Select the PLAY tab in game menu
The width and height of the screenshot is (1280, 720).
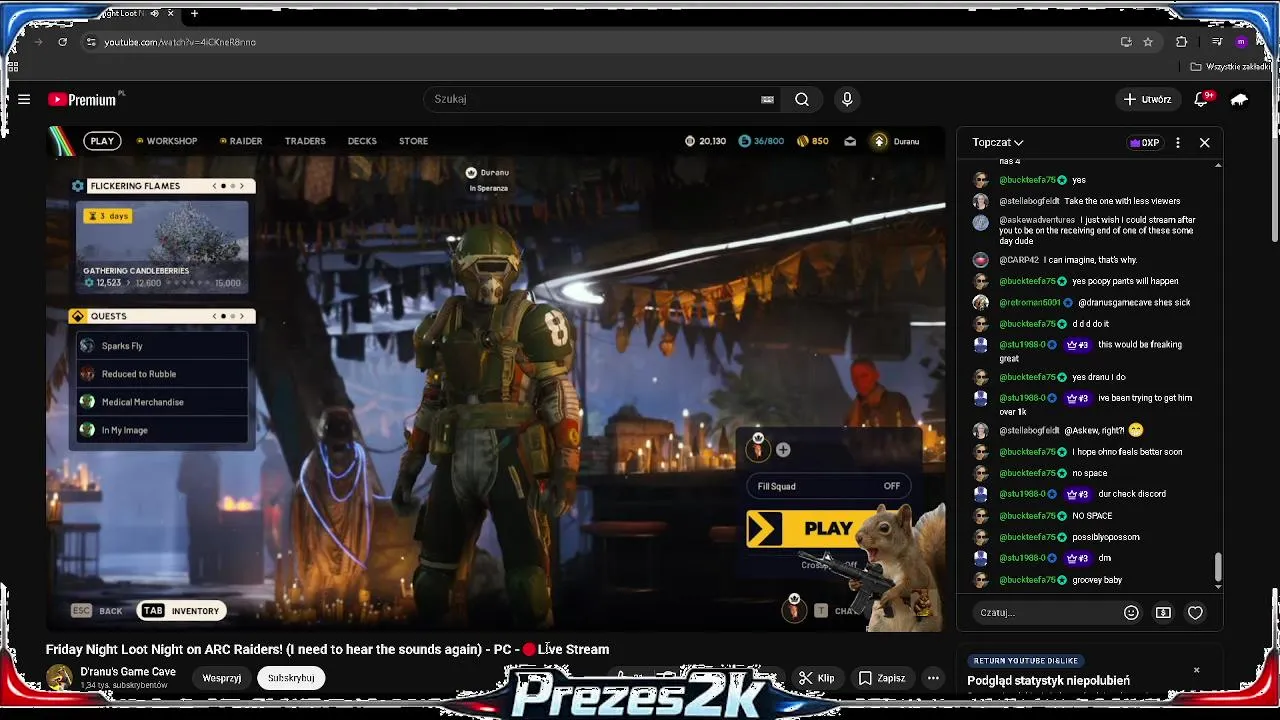(x=102, y=141)
